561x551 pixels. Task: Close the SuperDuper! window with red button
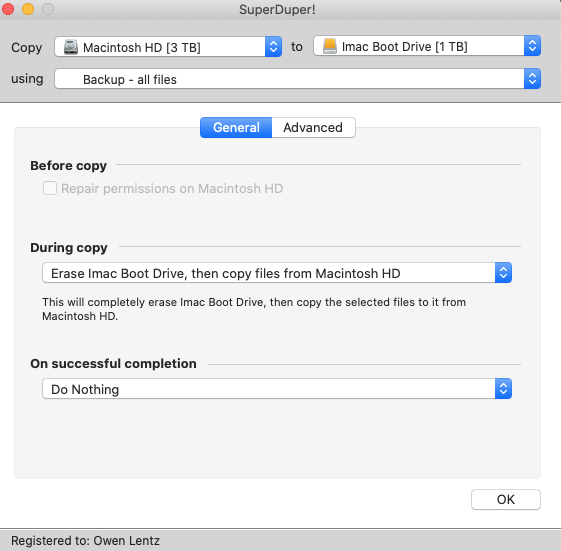click(x=8, y=9)
